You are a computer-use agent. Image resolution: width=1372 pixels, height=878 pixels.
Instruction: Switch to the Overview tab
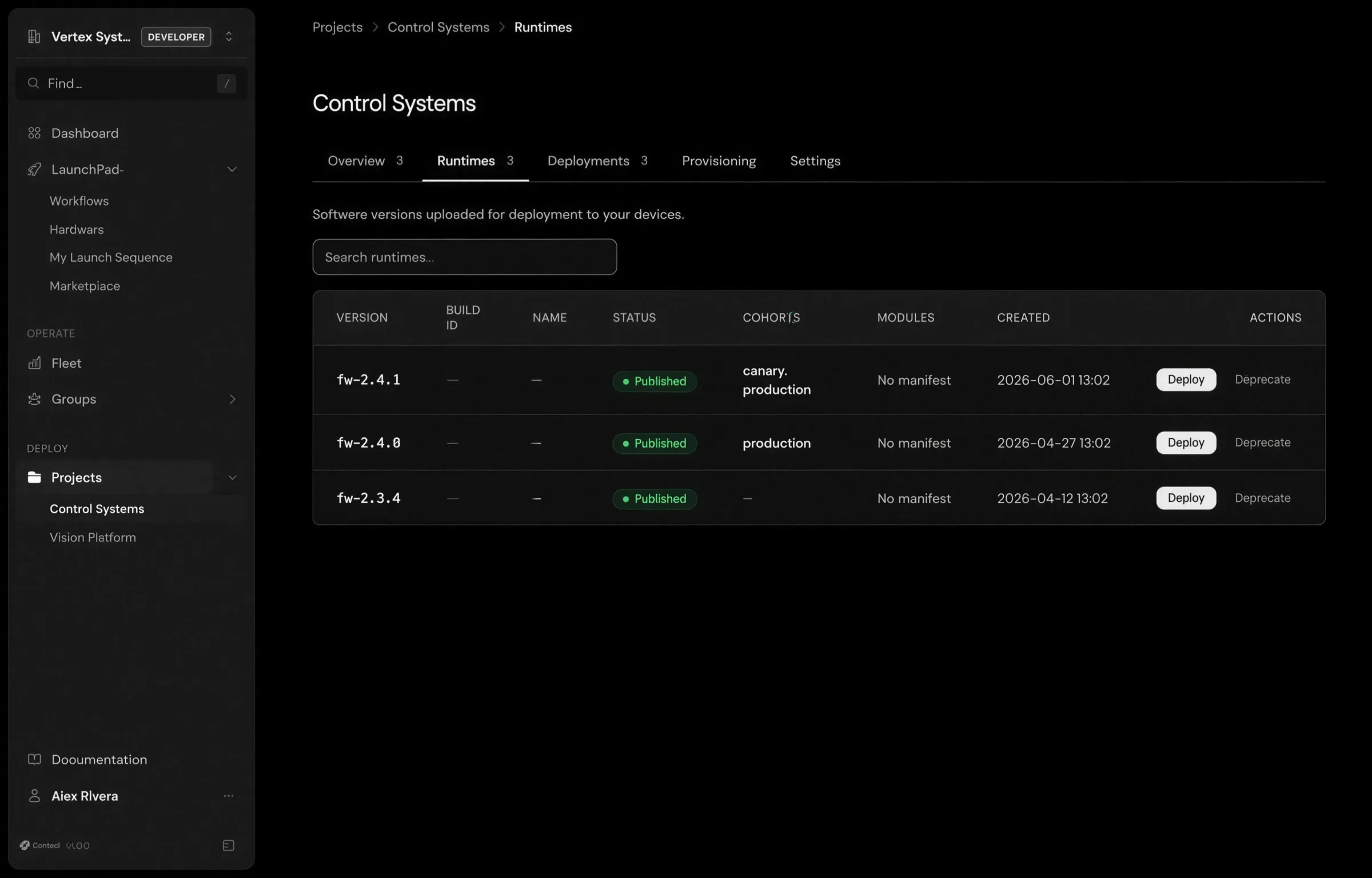365,161
